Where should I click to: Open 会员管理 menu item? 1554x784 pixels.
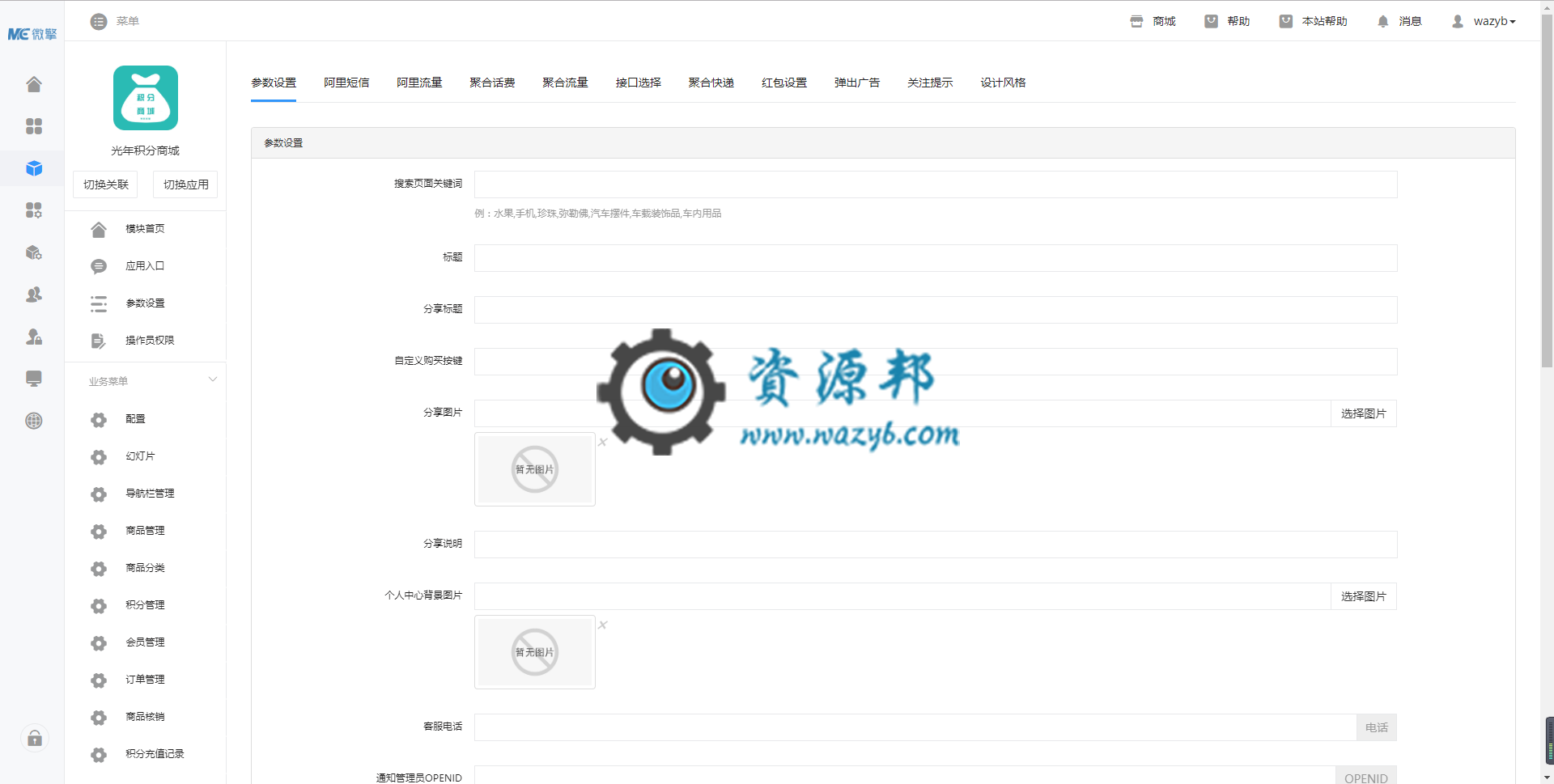pyautogui.click(x=145, y=642)
